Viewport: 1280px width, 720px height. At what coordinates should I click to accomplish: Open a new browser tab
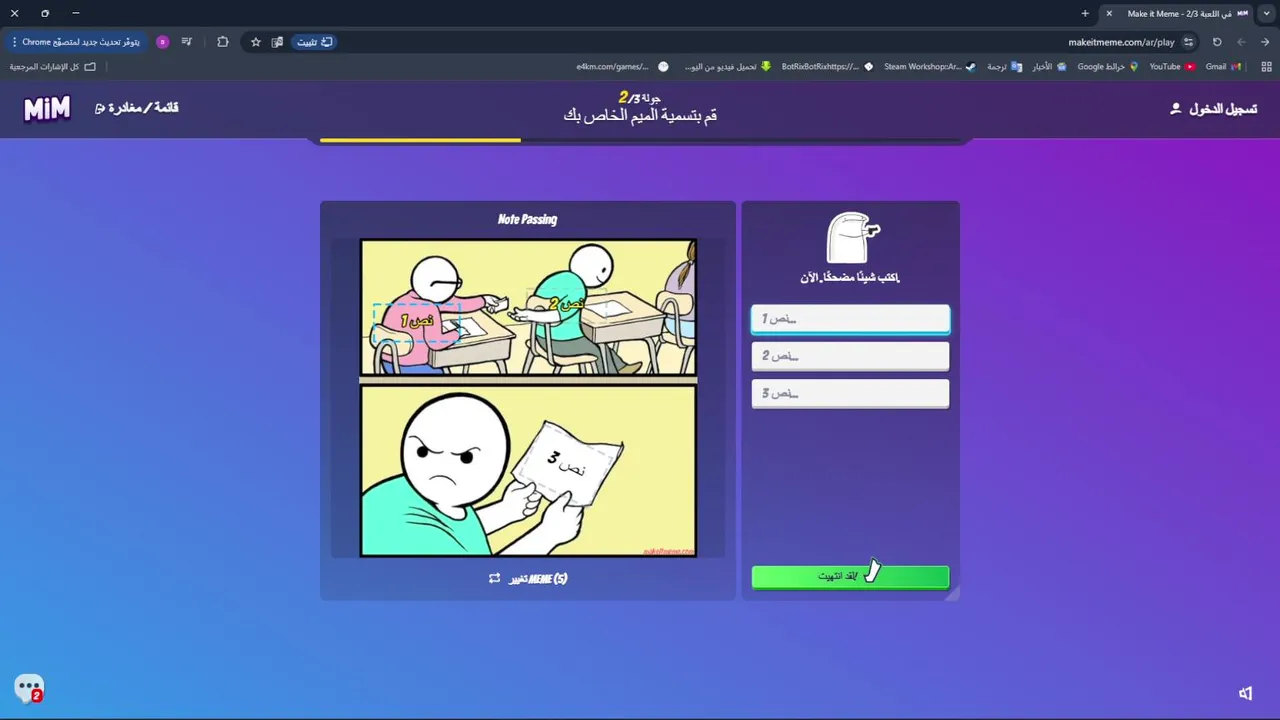pos(1085,14)
